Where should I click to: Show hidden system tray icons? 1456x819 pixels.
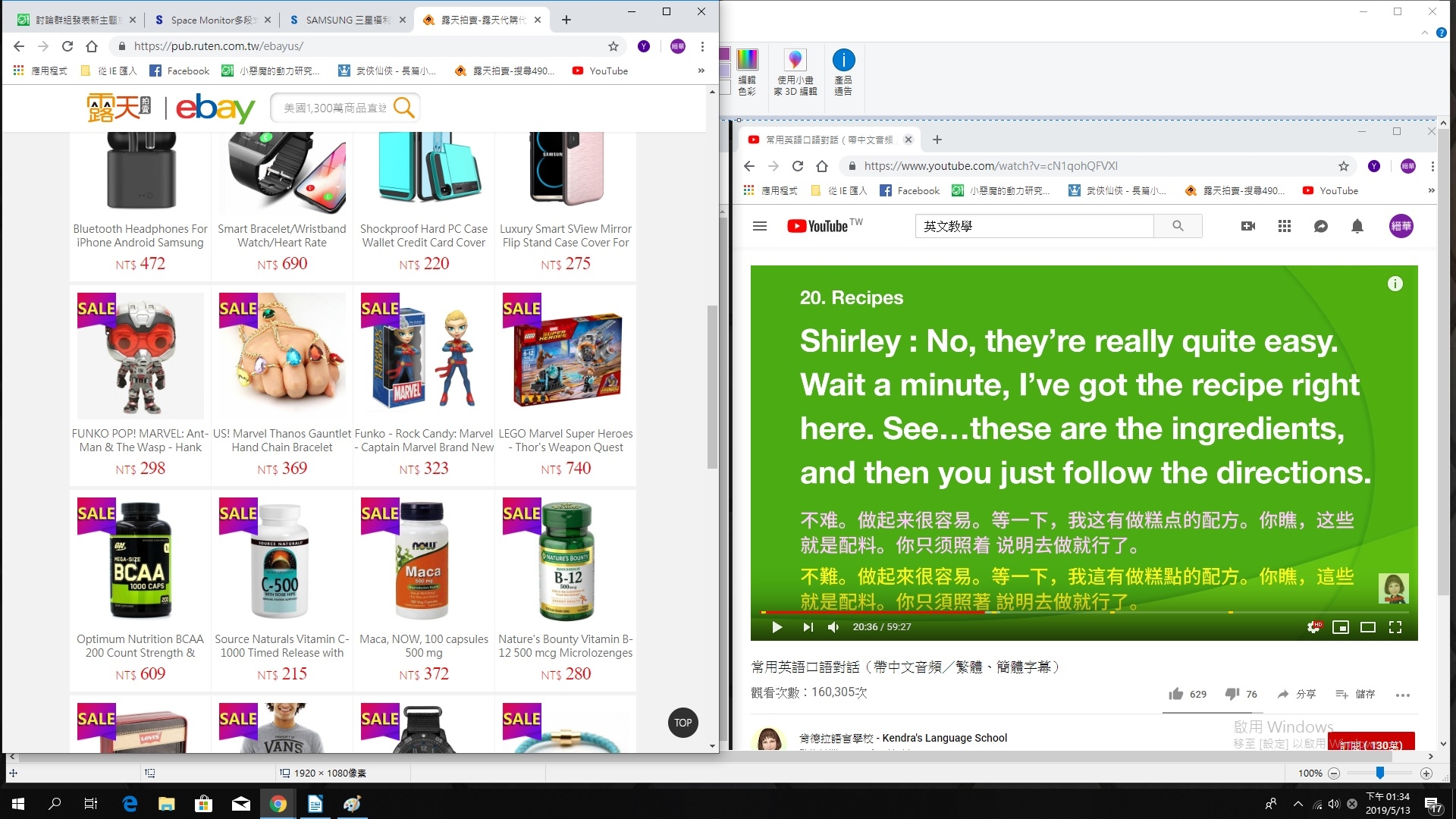tap(1298, 804)
